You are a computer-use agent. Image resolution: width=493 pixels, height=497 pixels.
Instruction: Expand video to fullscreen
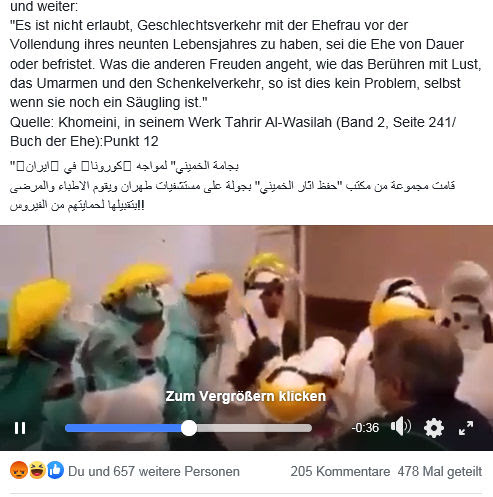466,428
